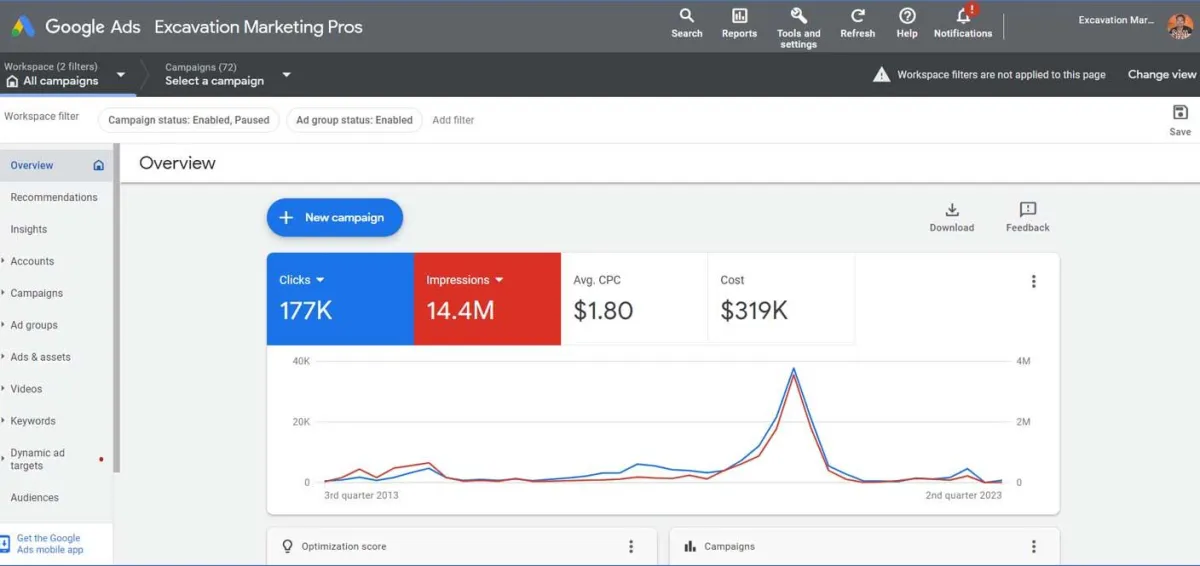Click the red Impressions metric tile
This screenshot has width=1200, height=566.
click(x=487, y=299)
